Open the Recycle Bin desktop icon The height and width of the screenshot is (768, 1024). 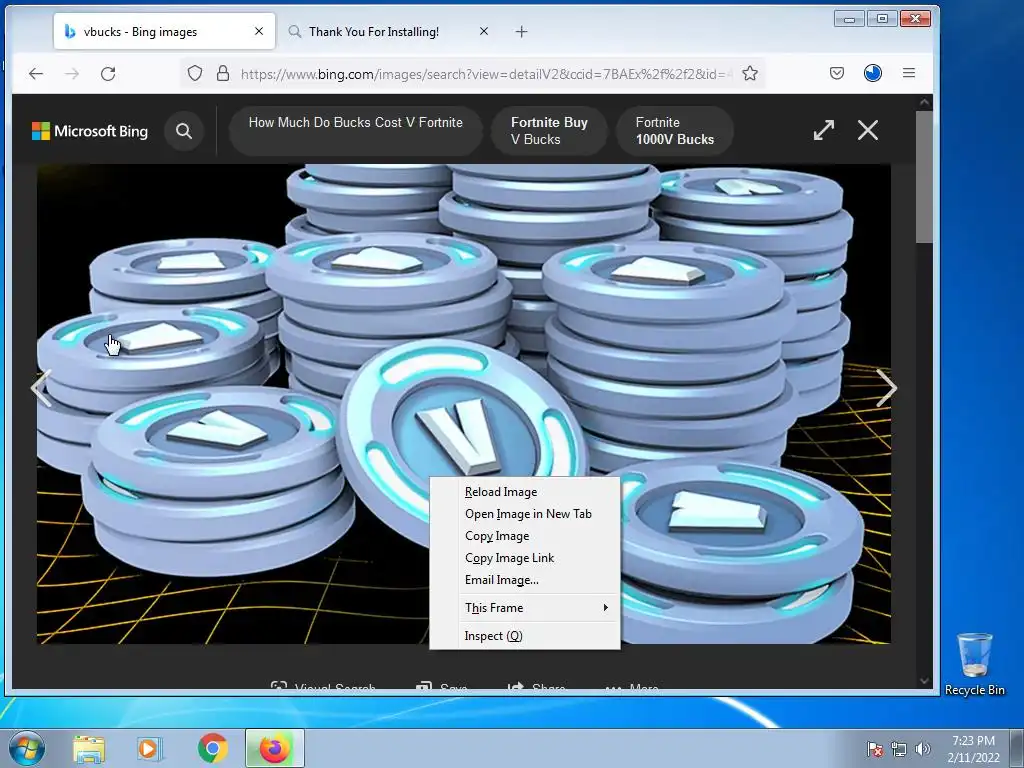[x=974, y=664]
